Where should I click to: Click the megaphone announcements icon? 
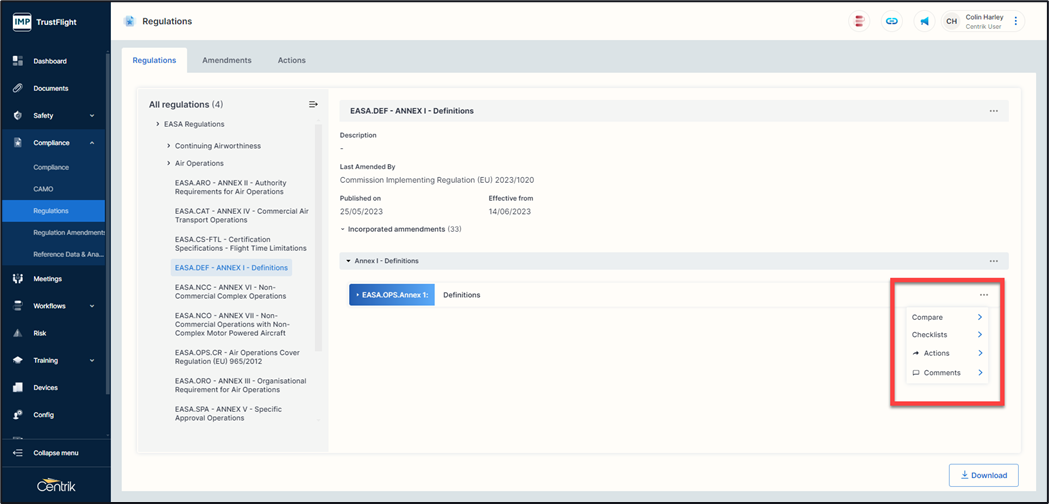tap(924, 21)
